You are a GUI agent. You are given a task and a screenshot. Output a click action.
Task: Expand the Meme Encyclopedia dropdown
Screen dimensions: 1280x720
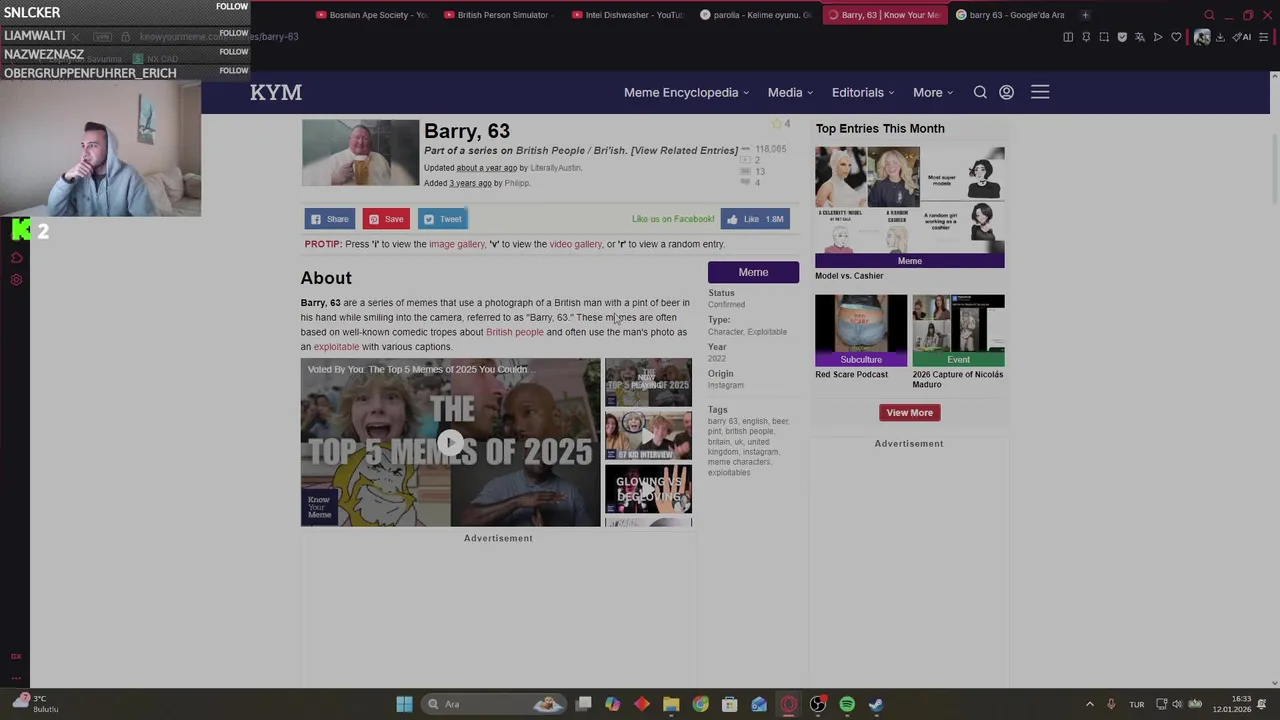(686, 92)
